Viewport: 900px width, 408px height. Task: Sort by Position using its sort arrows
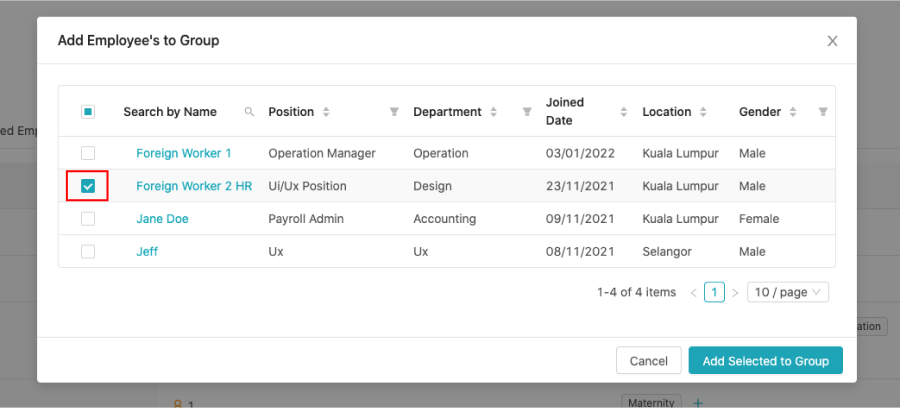(x=326, y=112)
